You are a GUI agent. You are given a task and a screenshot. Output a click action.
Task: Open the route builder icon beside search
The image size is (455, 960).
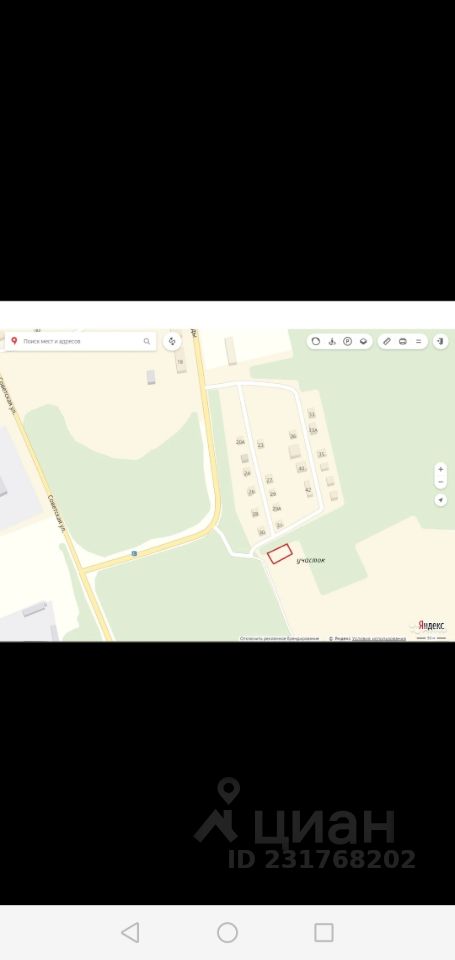click(x=172, y=341)
